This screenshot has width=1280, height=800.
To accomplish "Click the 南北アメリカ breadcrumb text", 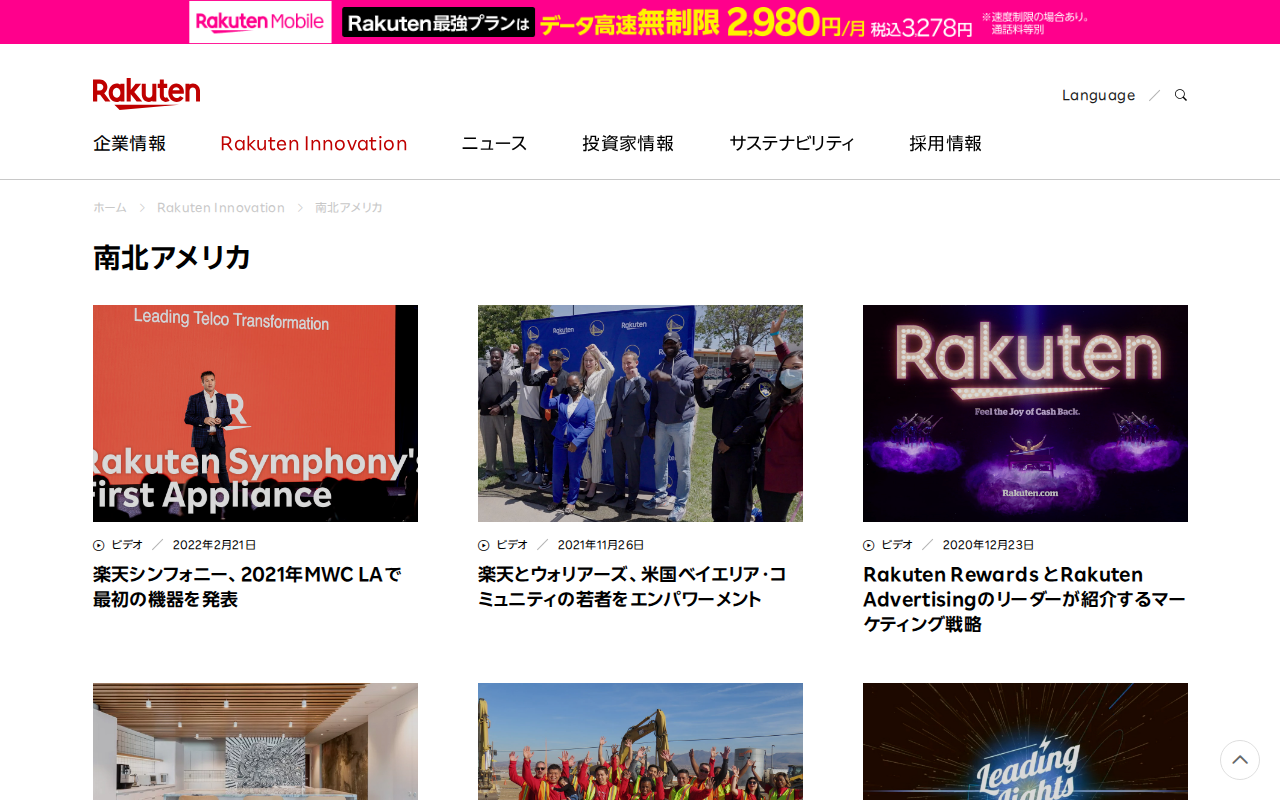I will tap(349, 207).
